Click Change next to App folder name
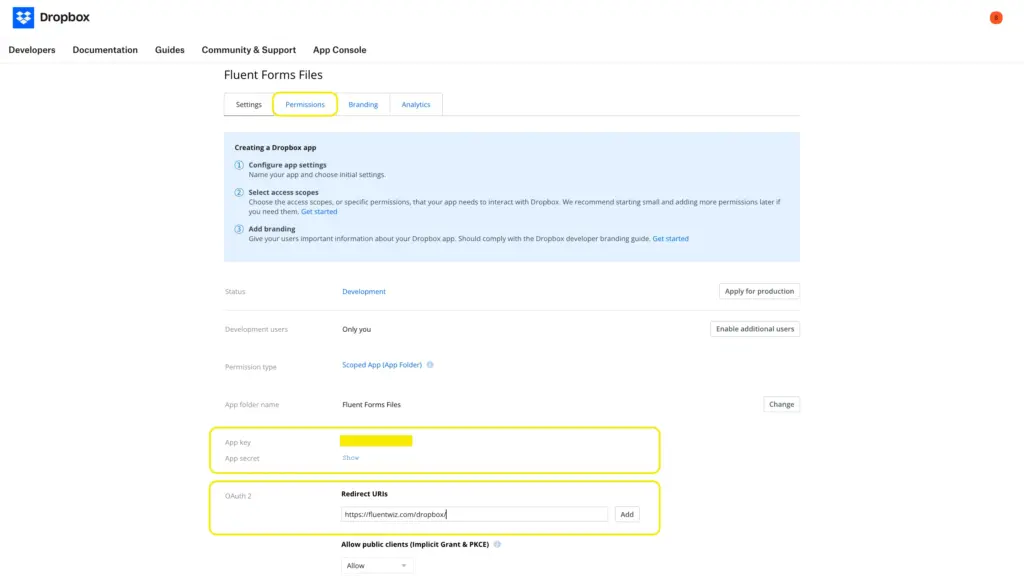Image resolution: width=1024 pixels, height=576 pixels. coord(781,404)
